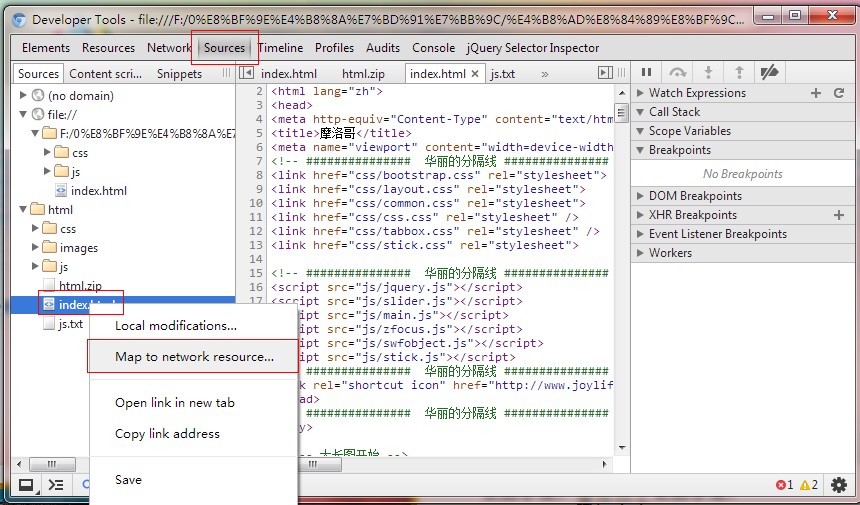
Task: Collapse Call Stack section
Action: tap(640, 112)
